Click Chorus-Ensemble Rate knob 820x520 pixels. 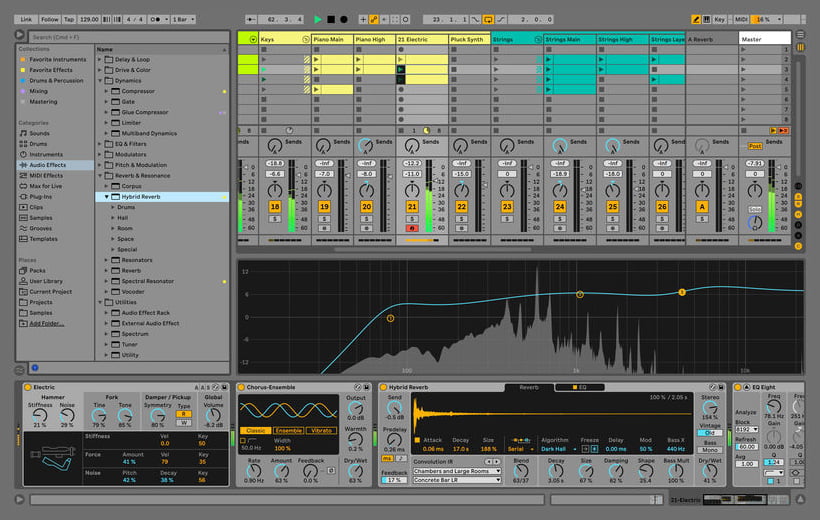pyautogui.click(x=254, y=471)
